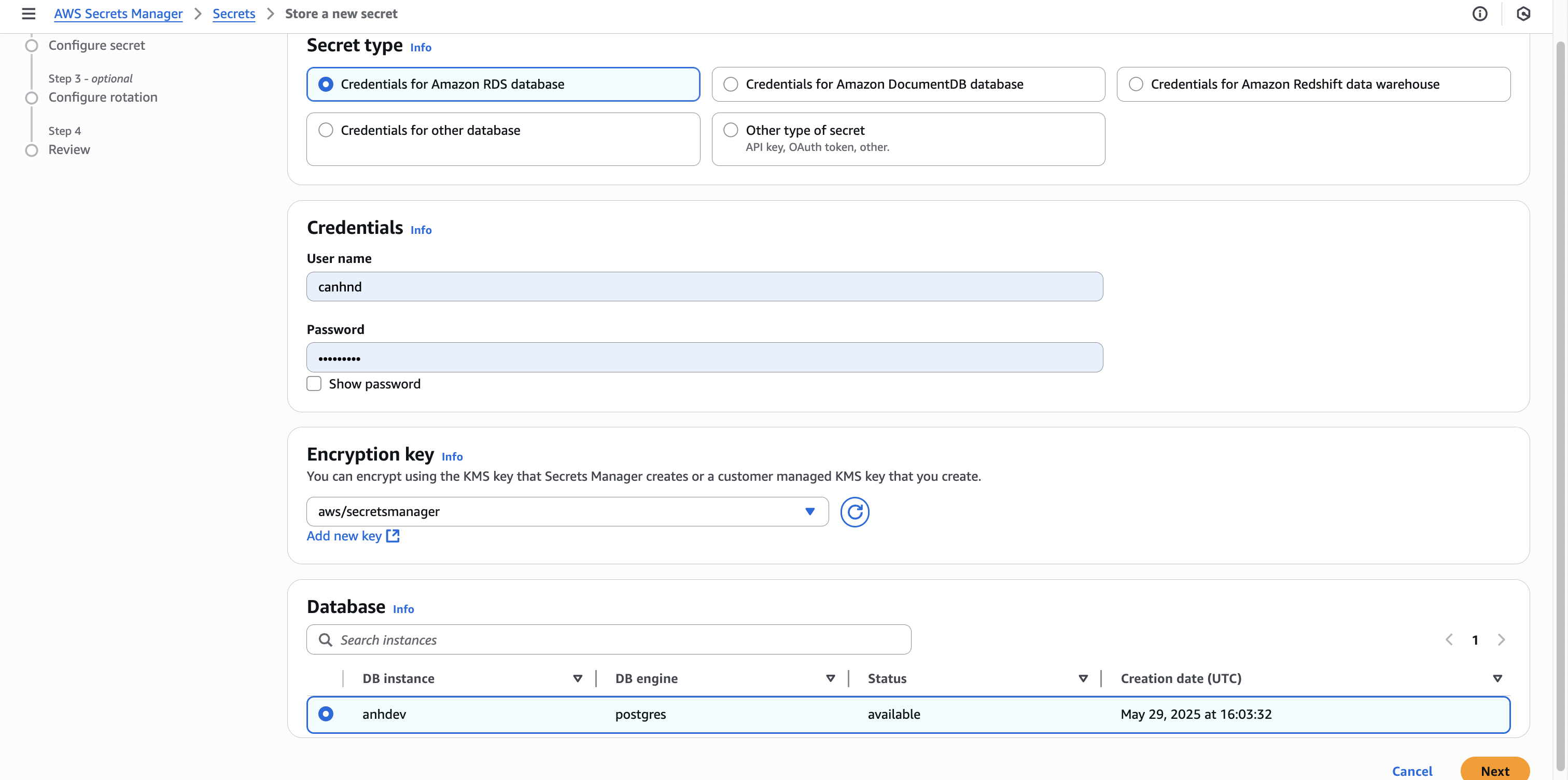The width and height of the screenshot is (1568, 780).
Task: Click the search magnifier in Search instances
Action: point(326,639)
